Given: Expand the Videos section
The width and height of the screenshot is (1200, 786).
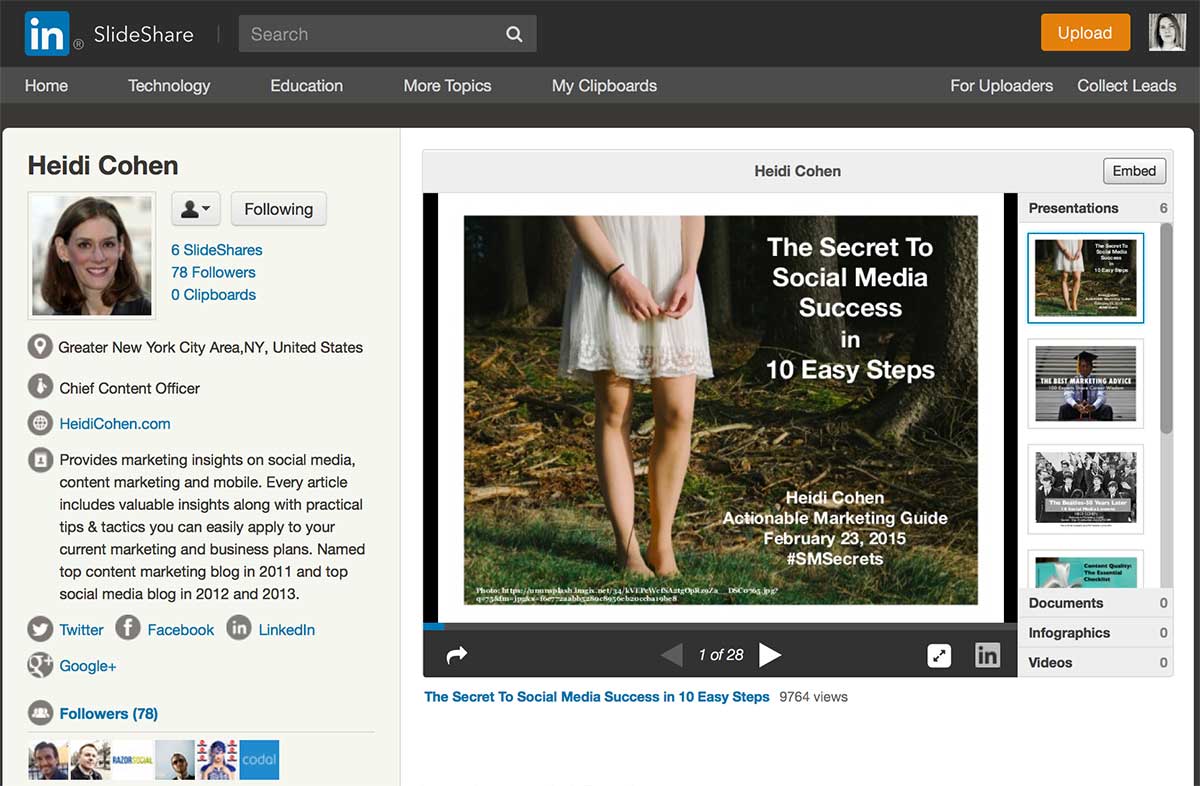Looking at the screenshot, I should 1051,662.
